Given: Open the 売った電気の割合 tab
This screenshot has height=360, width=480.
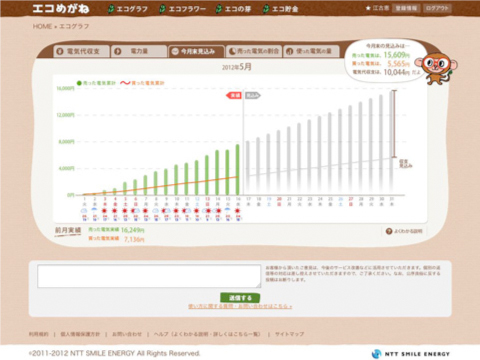Looking at the screenshot, I should pos(254,51).
